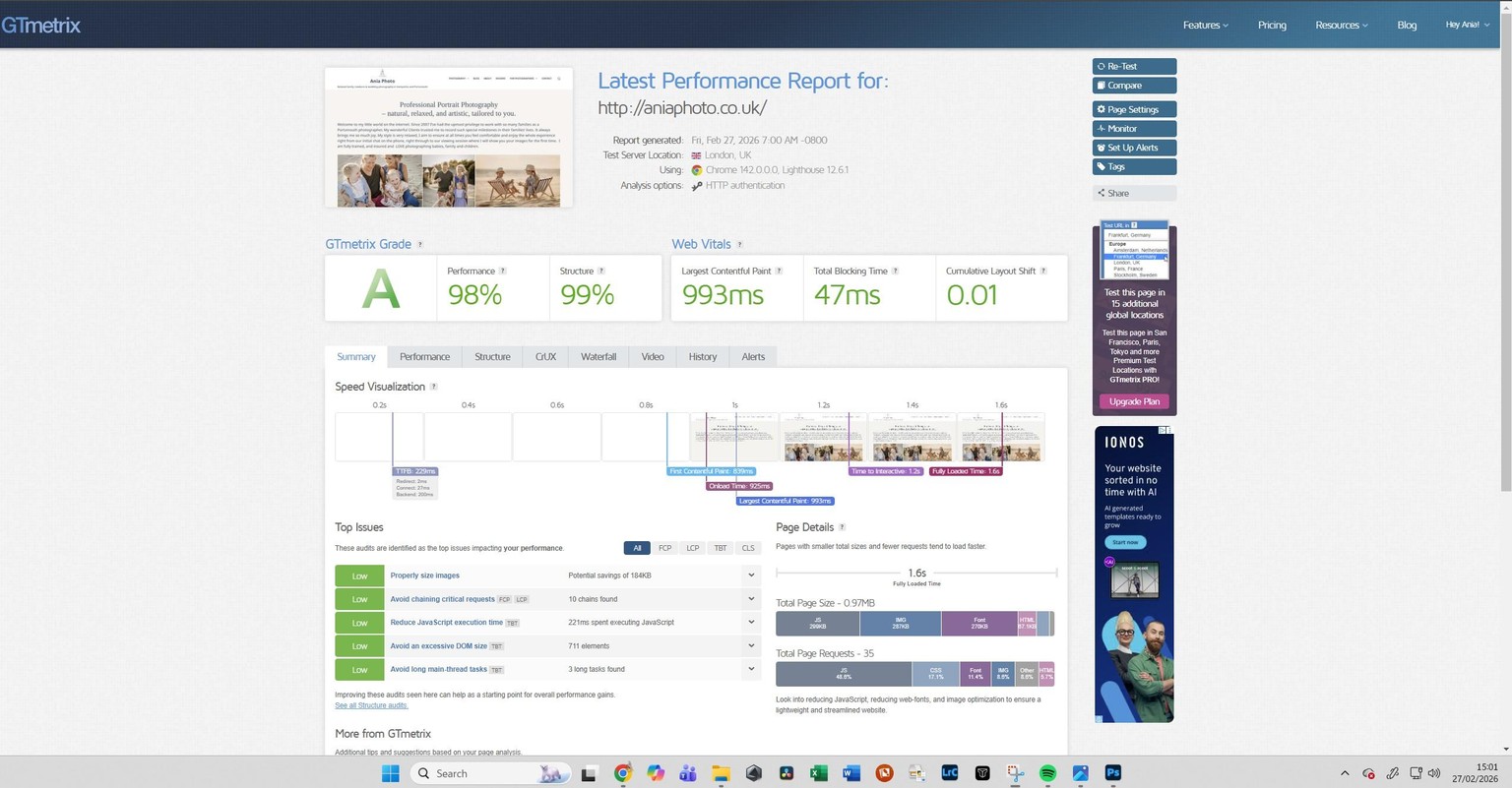
Task: Click the Set Up Alerts button
Action: (x=1134, y=148)
